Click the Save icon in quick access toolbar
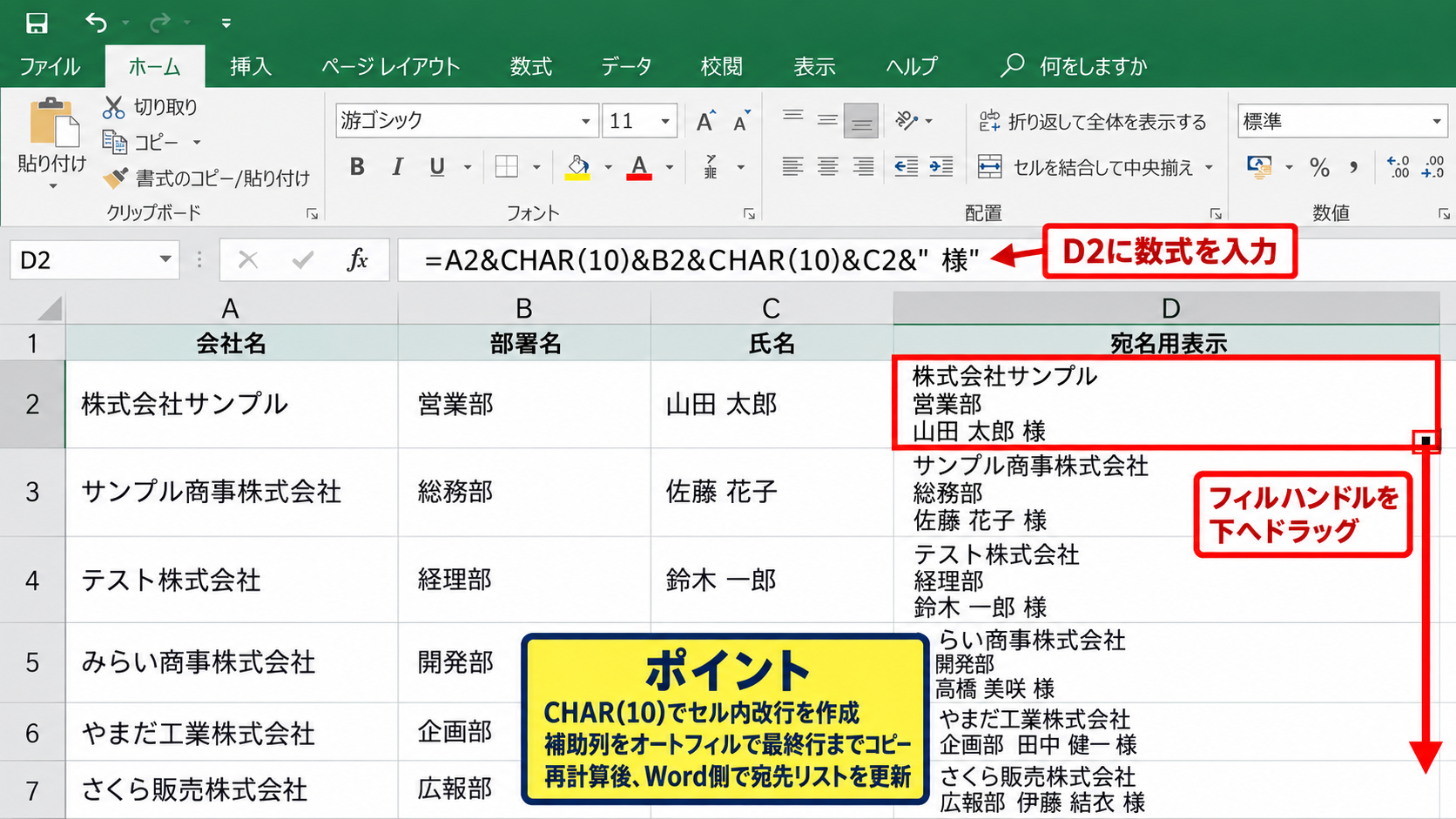This screenshot has height=819, width=1456. point(37,23)
